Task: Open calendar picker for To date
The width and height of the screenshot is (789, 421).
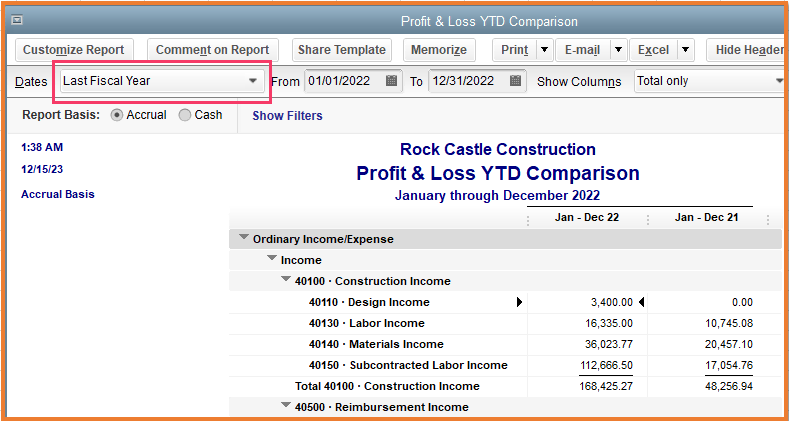Action: point(515,81)
